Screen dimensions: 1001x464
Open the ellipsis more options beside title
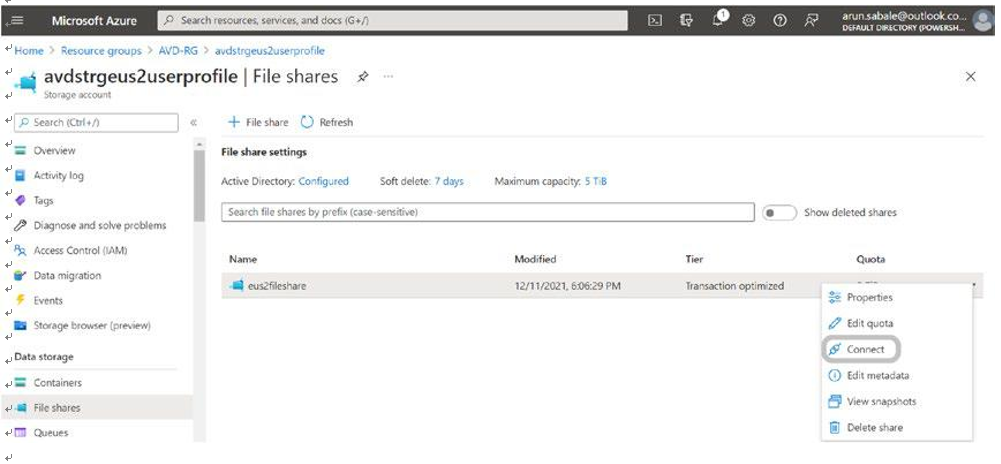tap(388, 77)
